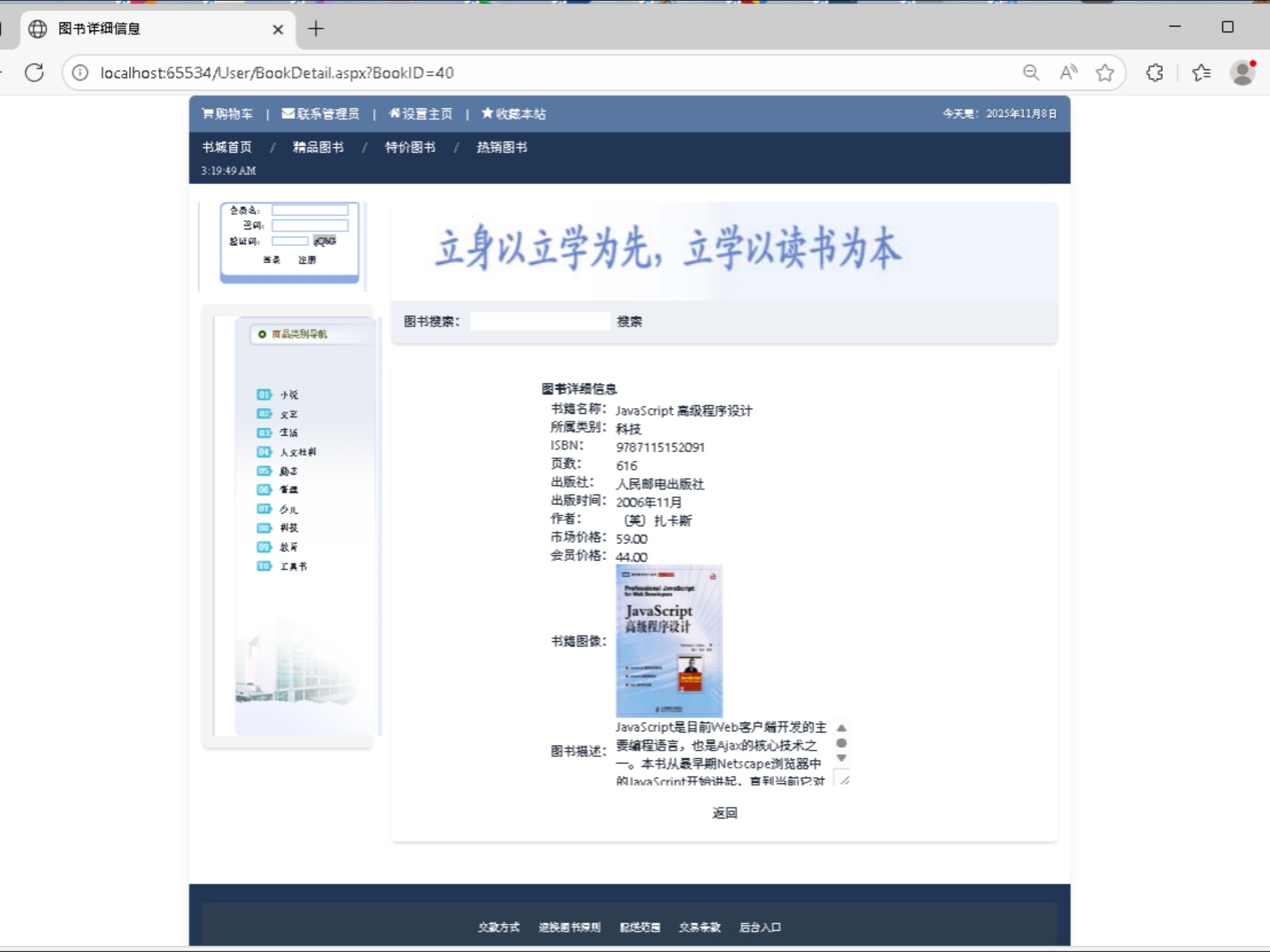Image resolution: width=1270 pixels, height=952 pixels.
Task: Select the 科技 category in sidebar
Action: 288,528
